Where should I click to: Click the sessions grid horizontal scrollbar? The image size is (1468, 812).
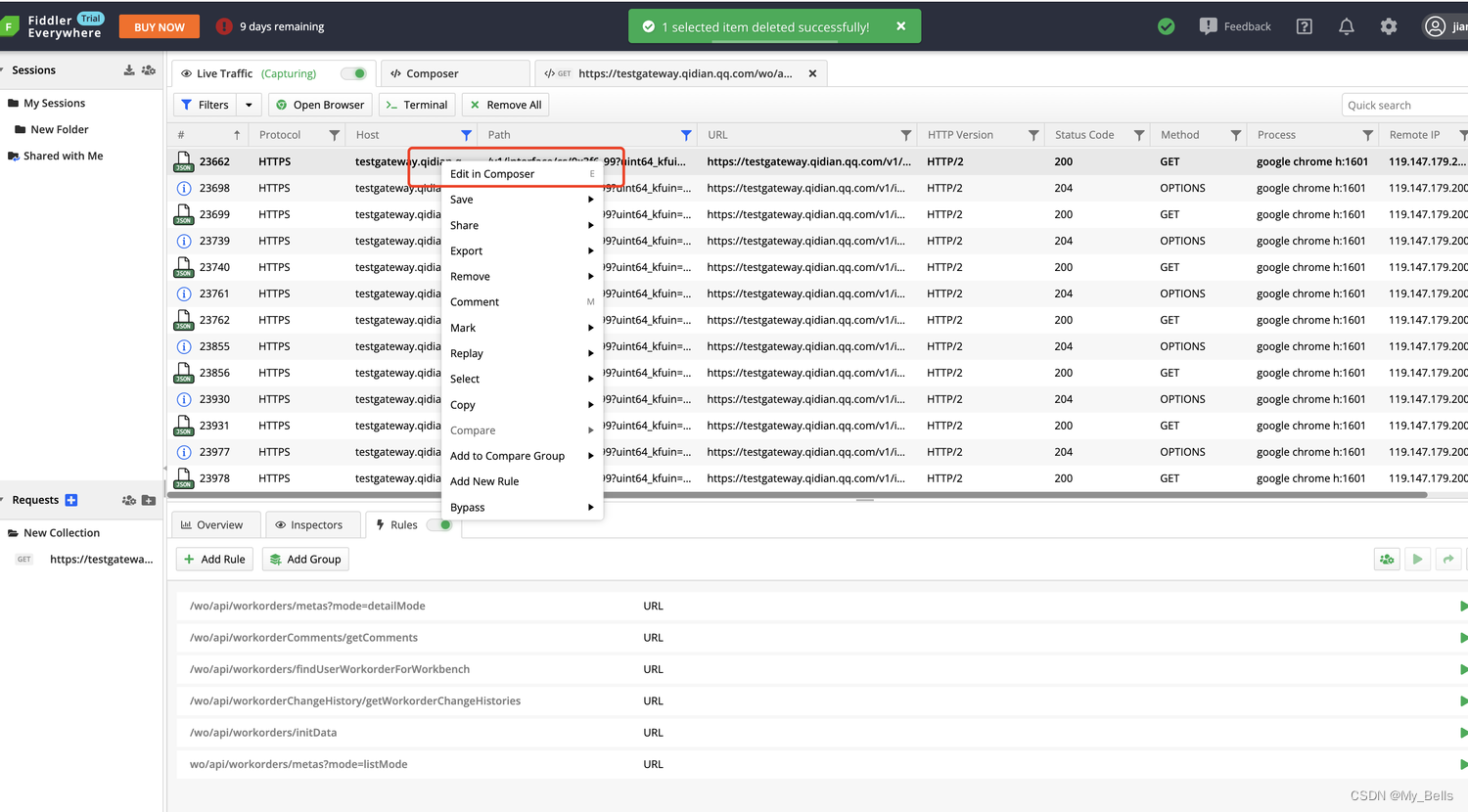coord(798,495)
